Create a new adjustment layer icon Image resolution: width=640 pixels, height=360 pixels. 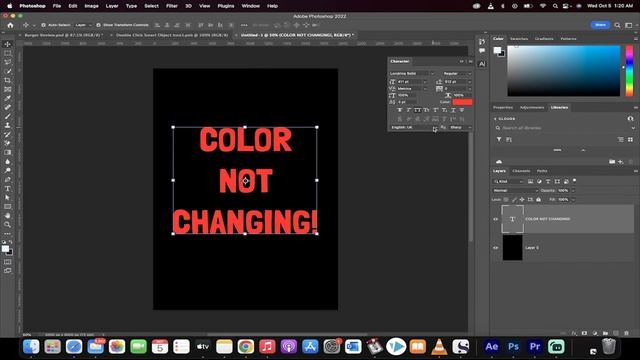tap(595, 333)
